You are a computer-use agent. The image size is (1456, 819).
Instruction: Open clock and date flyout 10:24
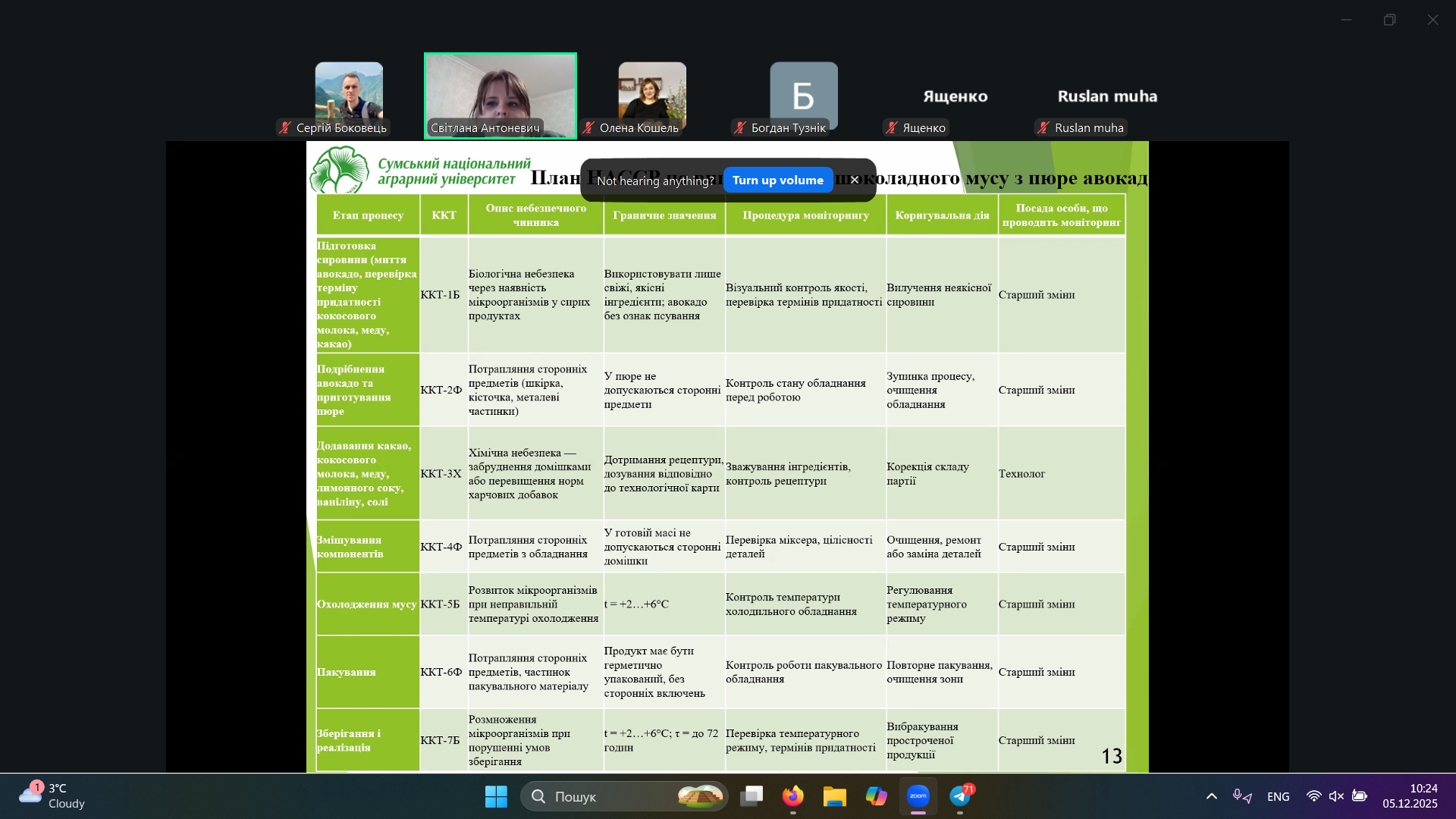pyautogui.click(x=1409, y=796)
